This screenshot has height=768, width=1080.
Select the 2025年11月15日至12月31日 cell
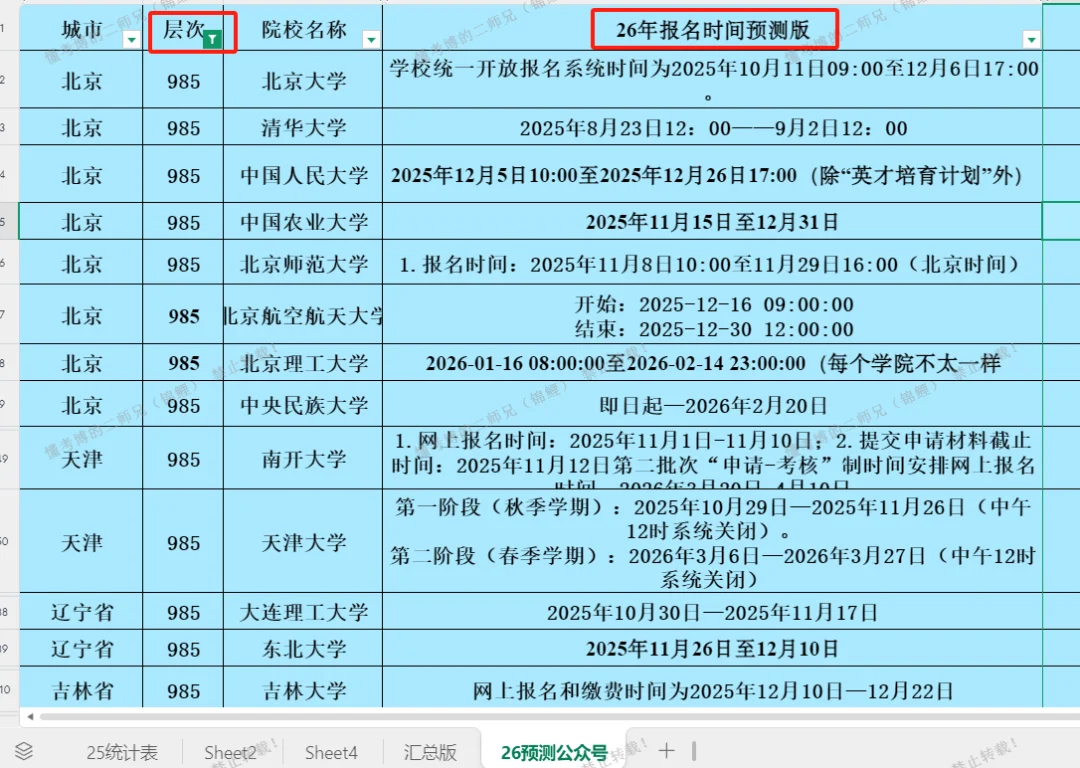pos(712,222)
